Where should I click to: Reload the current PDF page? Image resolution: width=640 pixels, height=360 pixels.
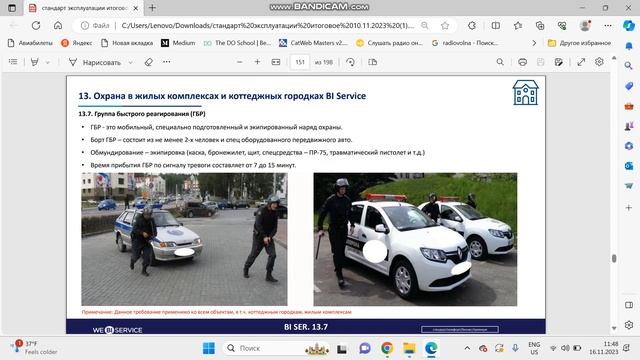pyautogui.click(x=36, y=25)
